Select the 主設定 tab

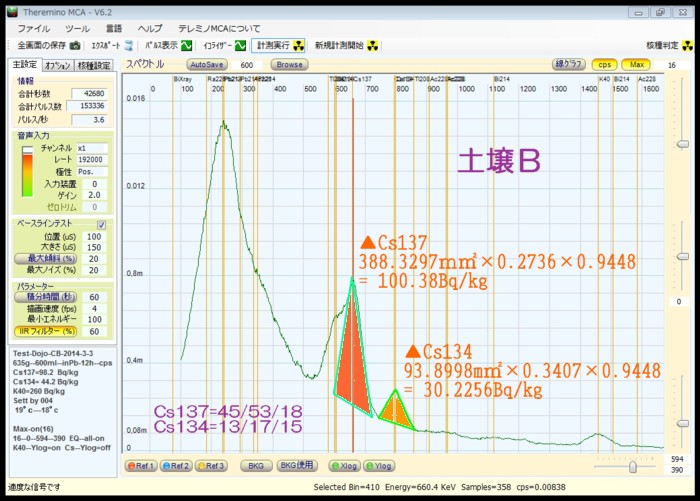(25, 65)
